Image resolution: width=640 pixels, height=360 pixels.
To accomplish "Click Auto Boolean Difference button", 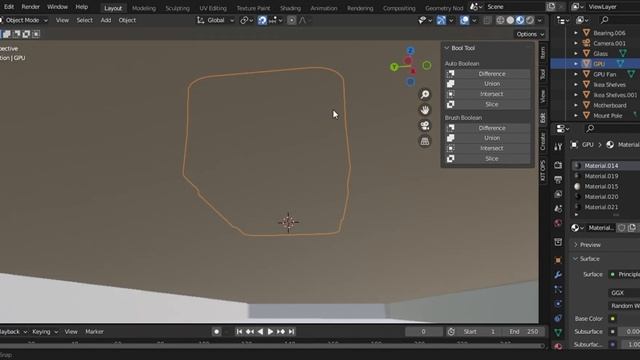I will pos(488,74).
